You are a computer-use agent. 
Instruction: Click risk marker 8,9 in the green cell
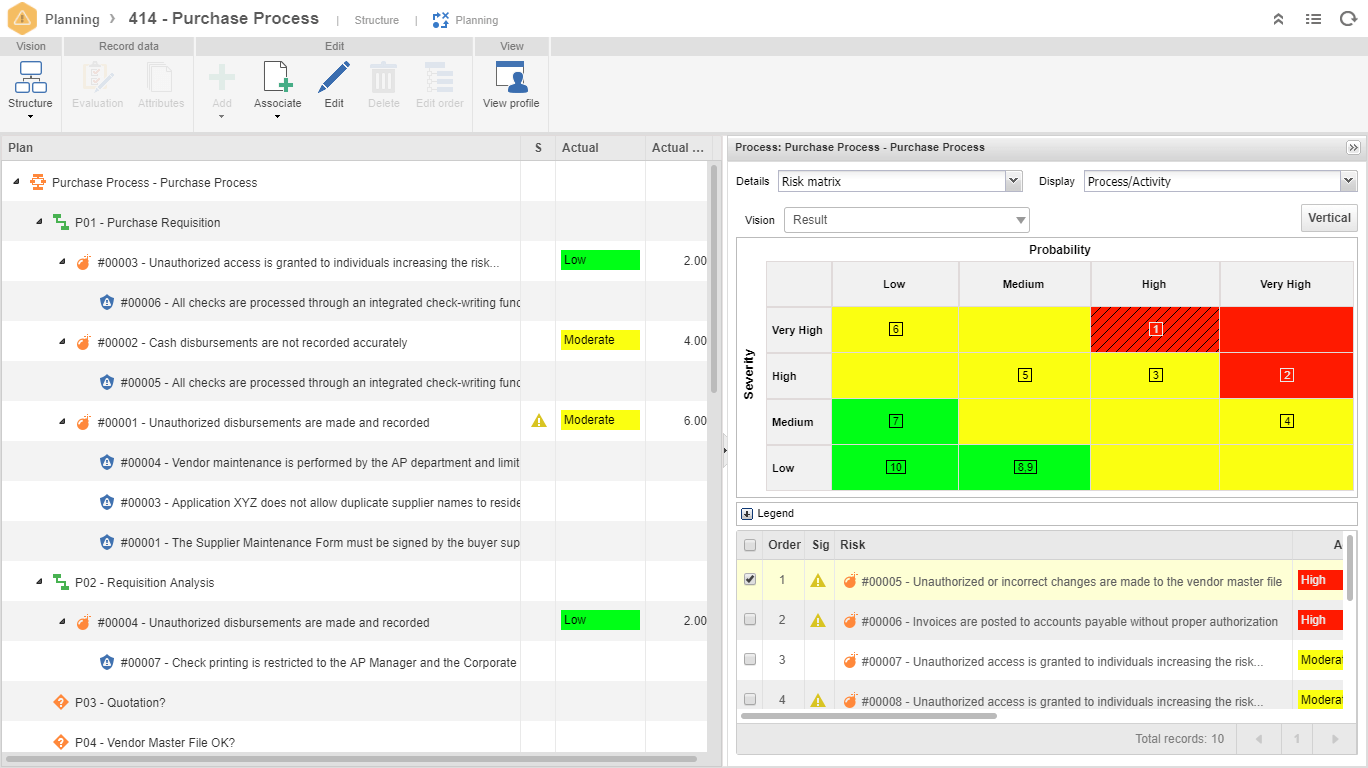(x=1025, y=467)
